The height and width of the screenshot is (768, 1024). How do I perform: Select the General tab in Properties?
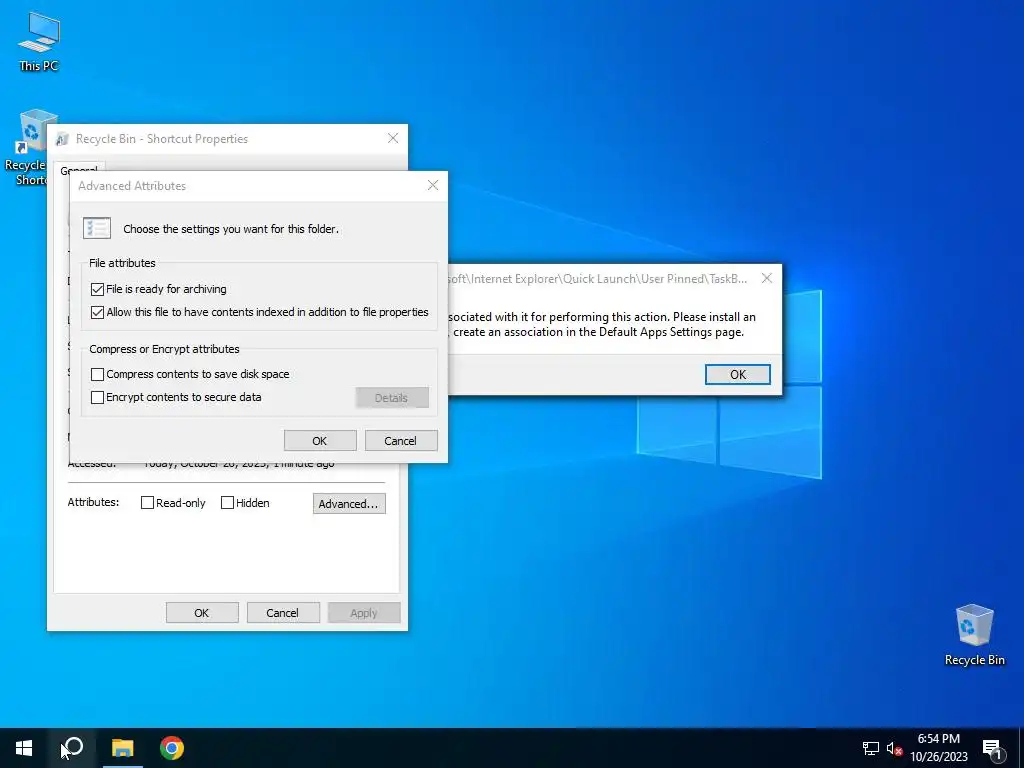click(x=79, y=168)
